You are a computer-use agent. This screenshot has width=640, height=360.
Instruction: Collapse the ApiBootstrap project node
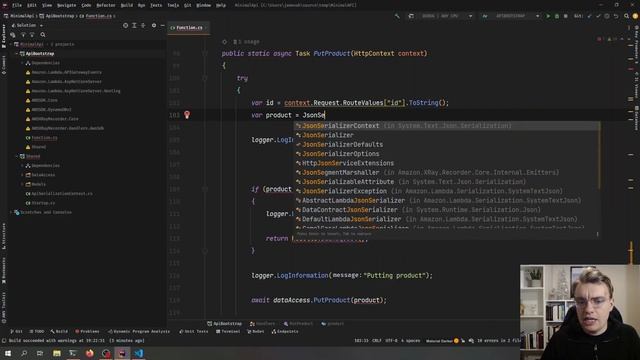click(17, 53)
